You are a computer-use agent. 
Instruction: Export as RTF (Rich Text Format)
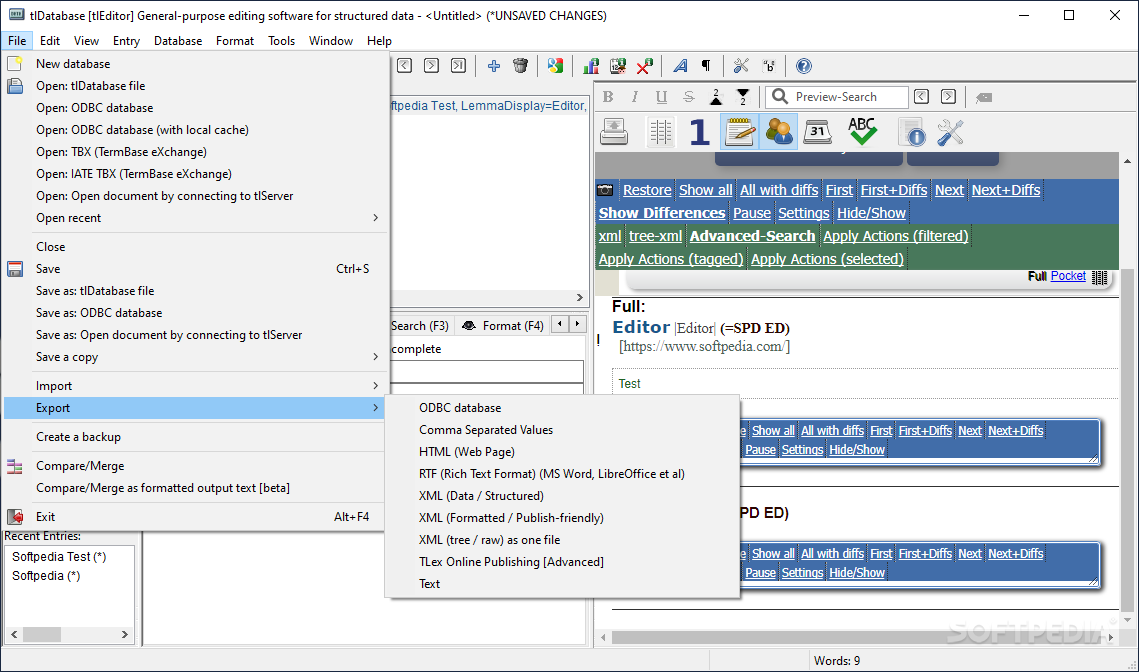pyautogui.click(x=562, y=474)
